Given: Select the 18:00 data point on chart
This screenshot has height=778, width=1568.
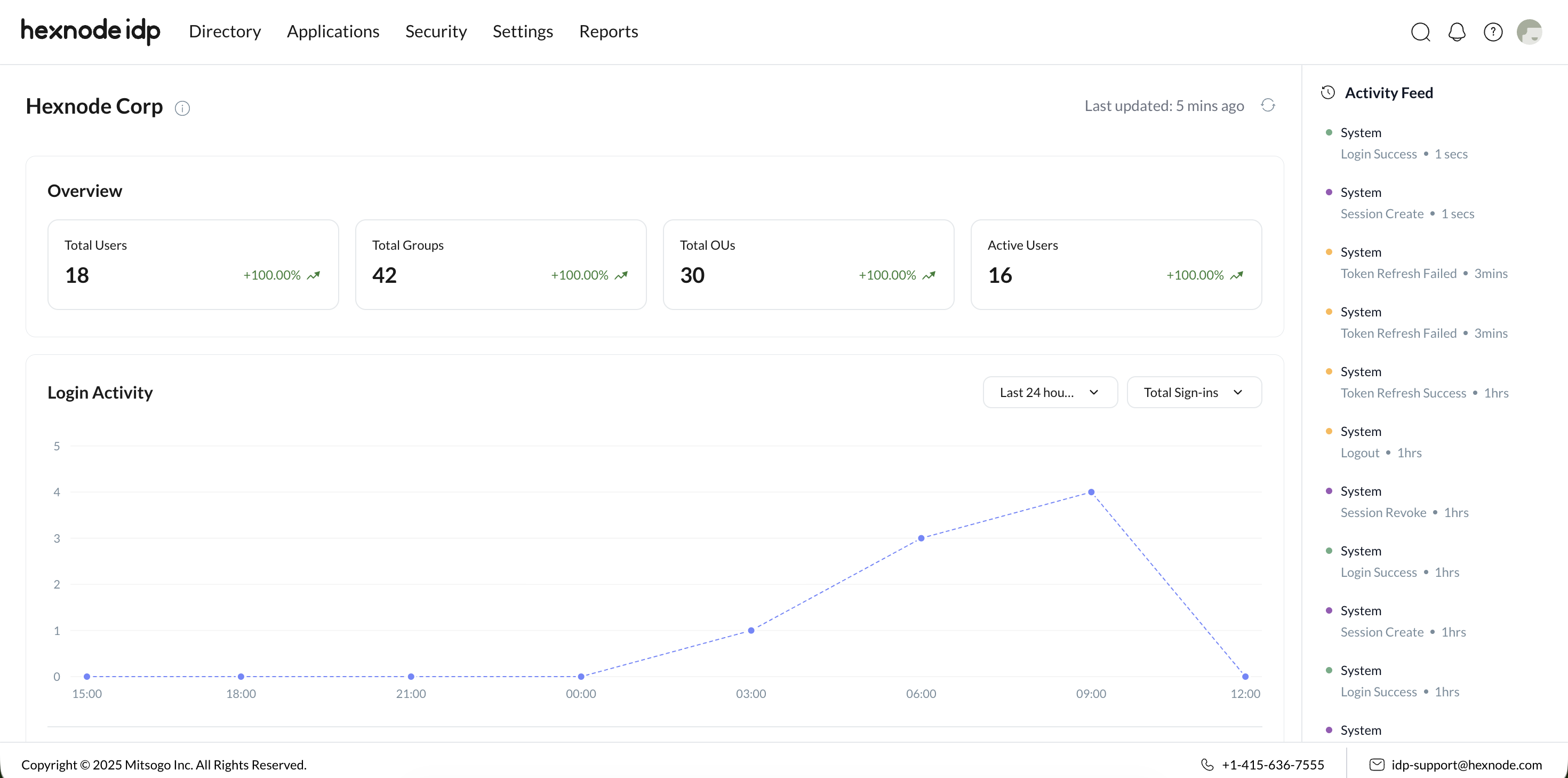Looking at the screenshot, I should point(241,677).
